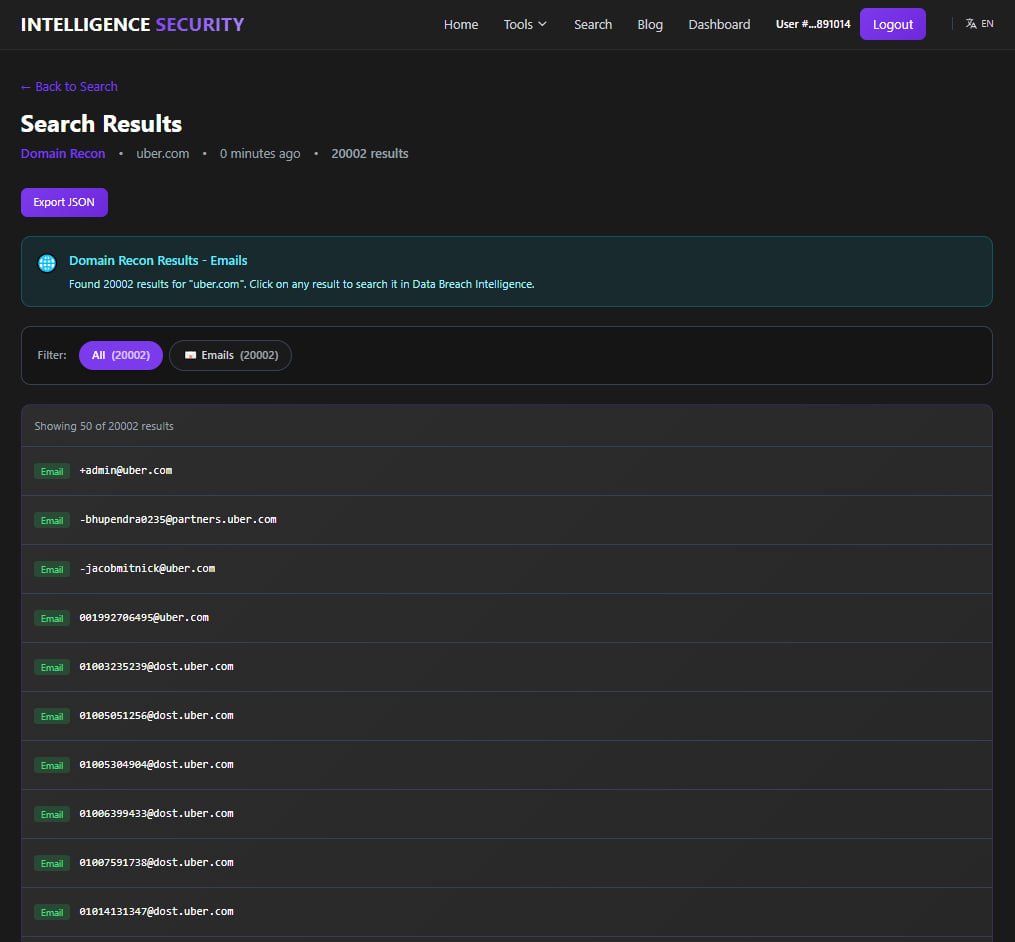Image resolution: width=1015 pixels, height=942 pixels.
Task: Click the Domain Recon link under heading
Action: [x=63, y=153]
